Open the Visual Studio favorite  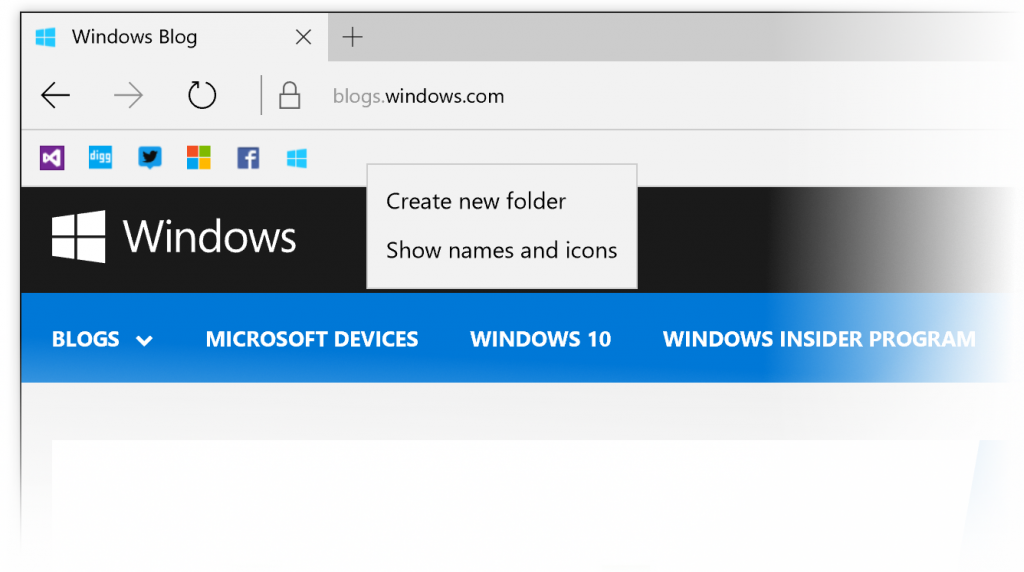pyautogui.click(x=52, y=158)
